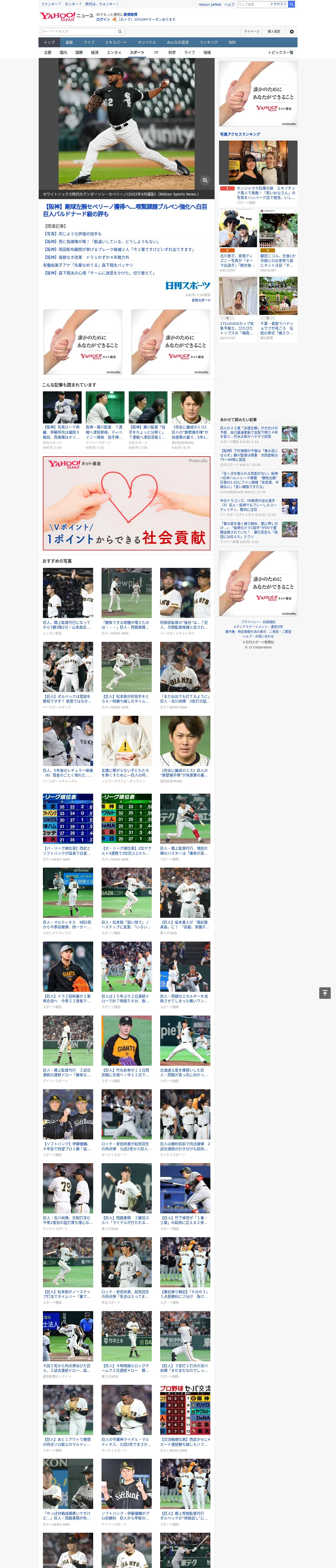Click the ログイン link
This screenshot has height=1568, width=336.
pyautogui.click(x=103, y=20)
